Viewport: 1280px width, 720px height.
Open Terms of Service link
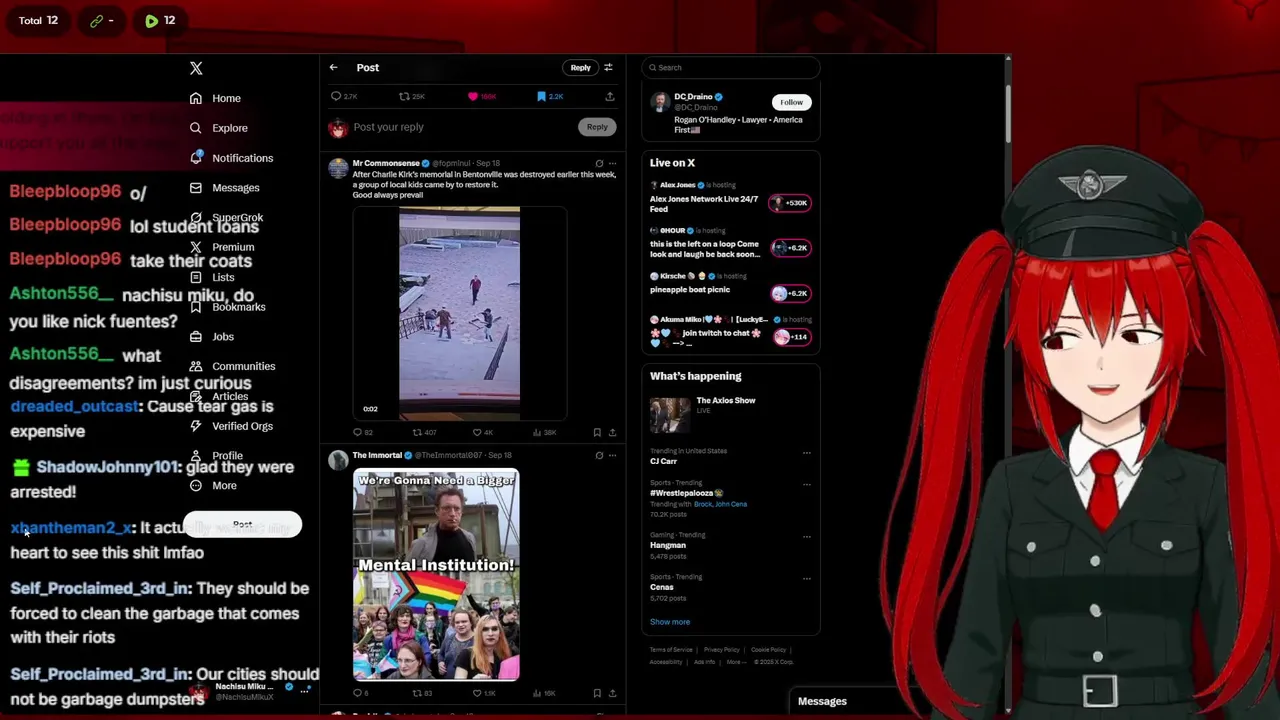tap(671, 650)
